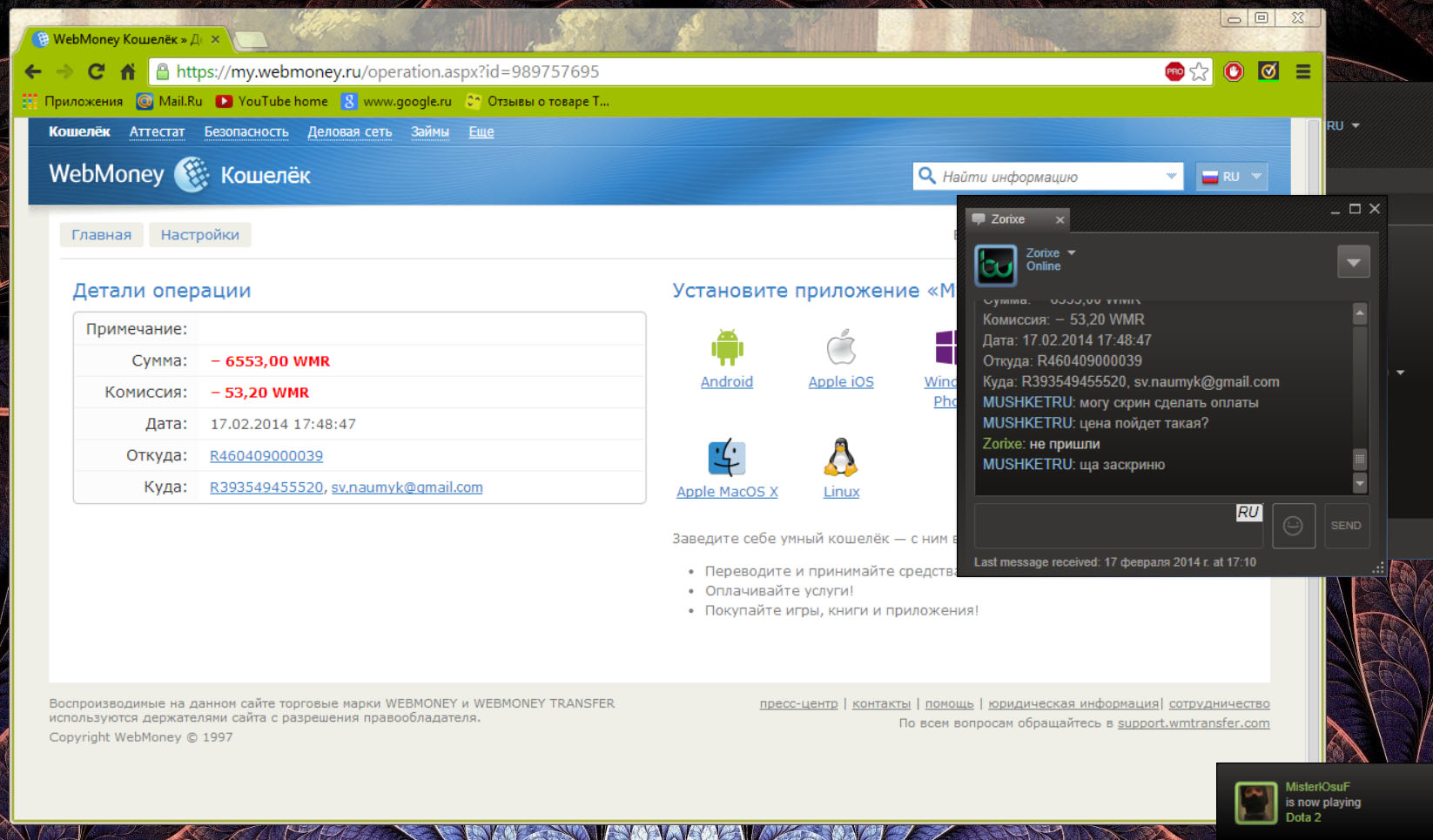Screen dimensions: 1433x840
Task: Open the пресс-центр footer link
Action: pos(798,703)
